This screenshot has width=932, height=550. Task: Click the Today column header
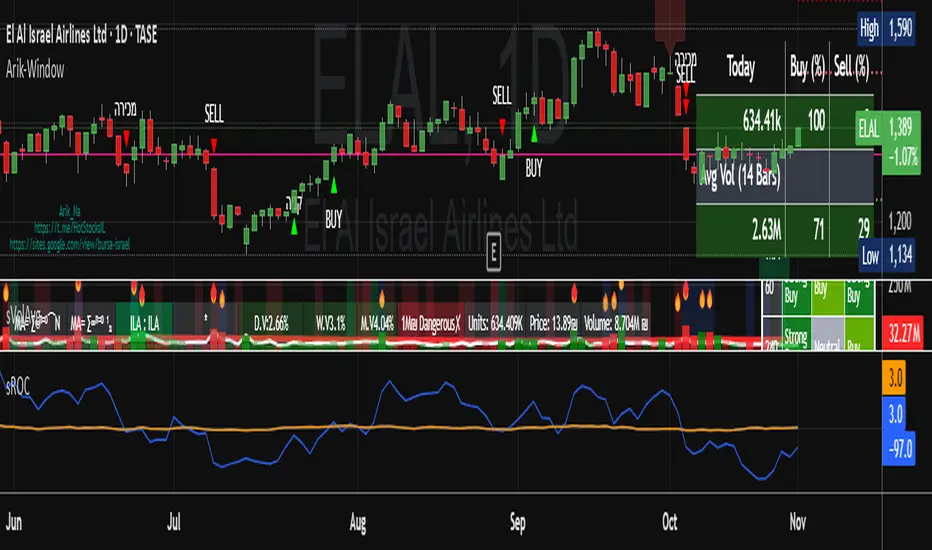[741, 67]
